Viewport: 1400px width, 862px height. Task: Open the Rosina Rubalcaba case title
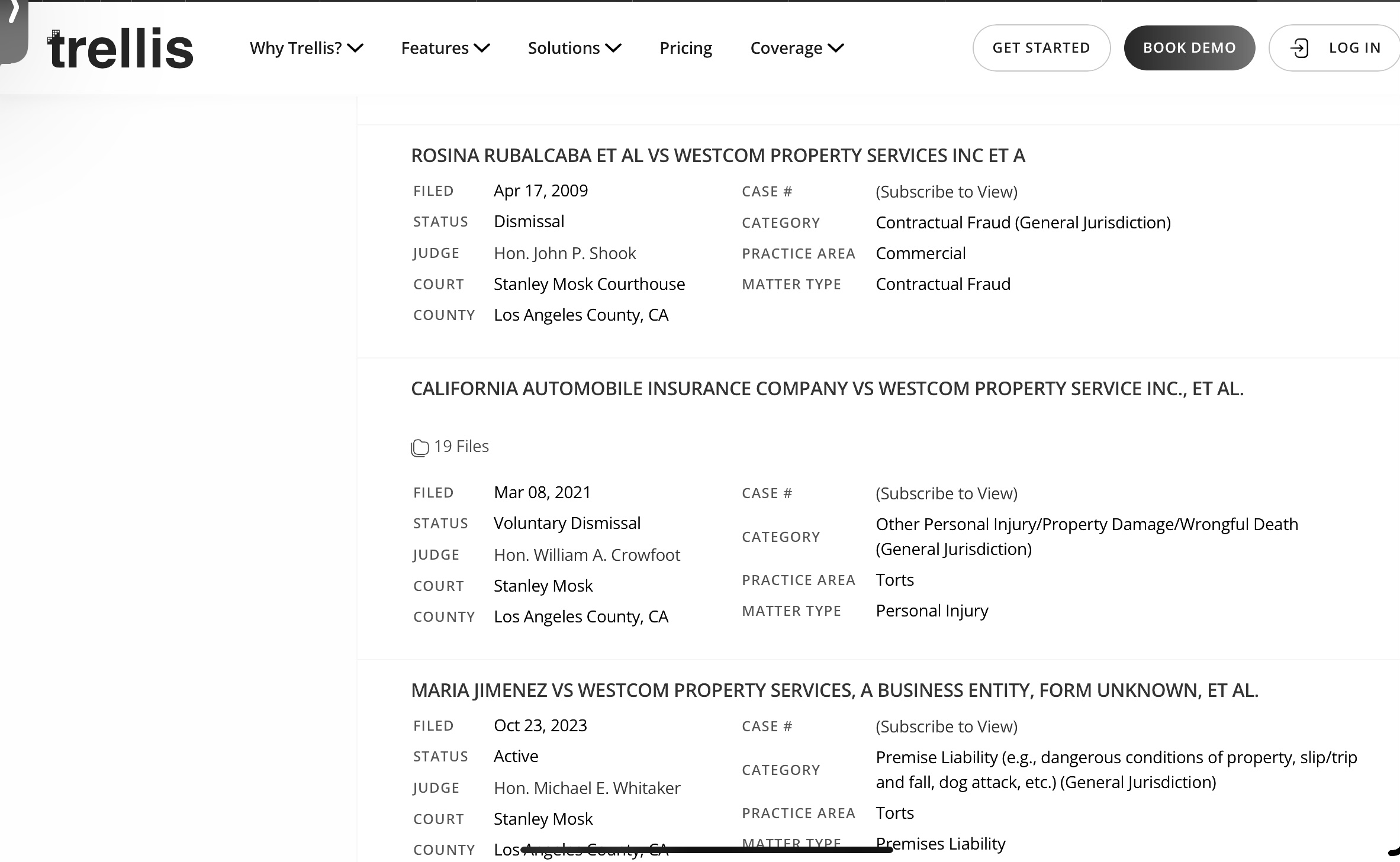tap(718, 156)
